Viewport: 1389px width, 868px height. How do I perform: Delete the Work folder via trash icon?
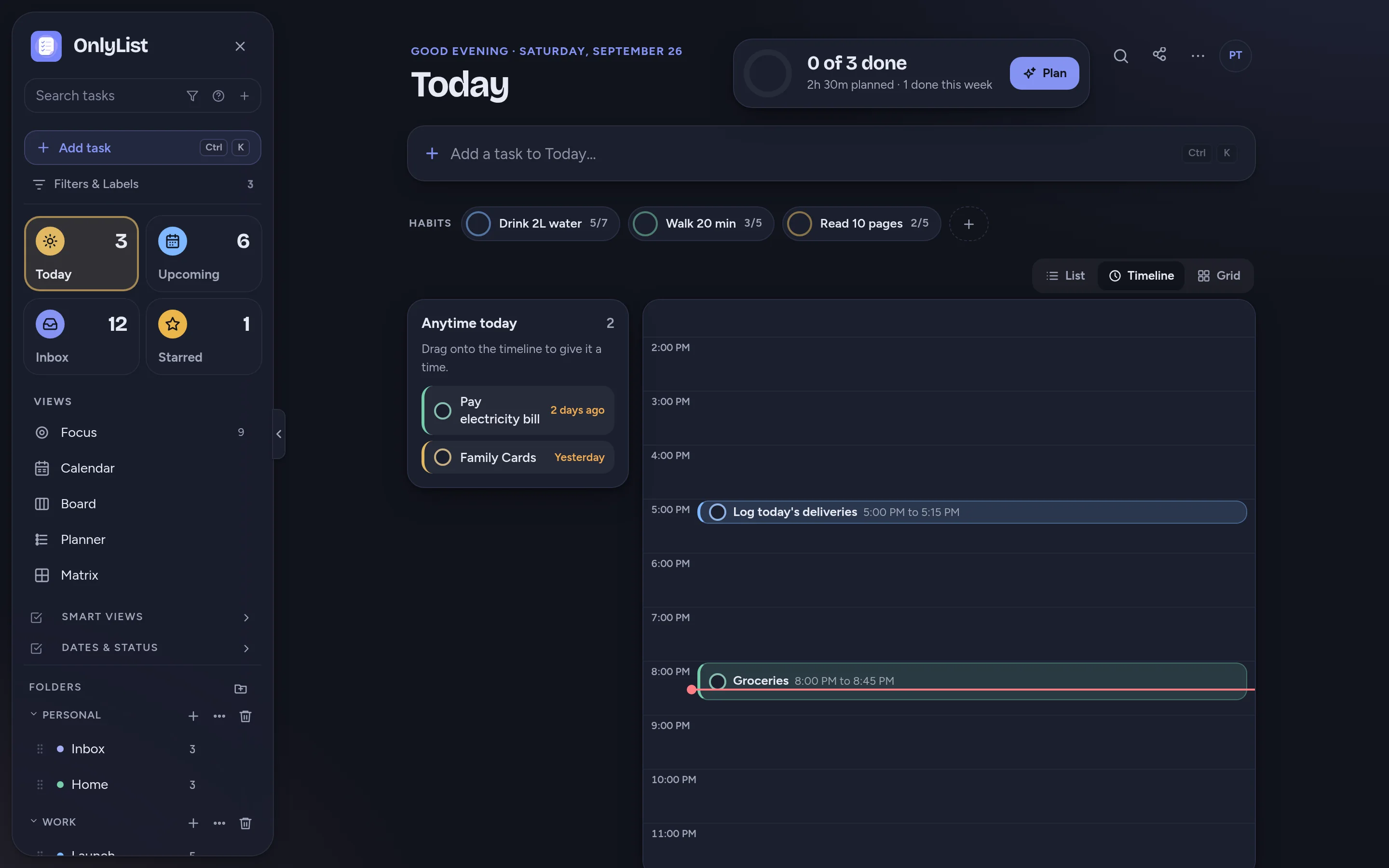(x=245, y=823)
